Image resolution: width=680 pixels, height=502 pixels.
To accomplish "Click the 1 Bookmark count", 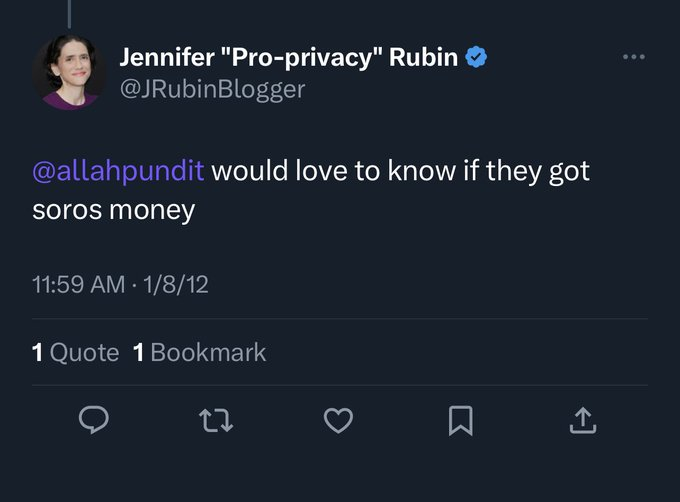I will coord(199,352).
